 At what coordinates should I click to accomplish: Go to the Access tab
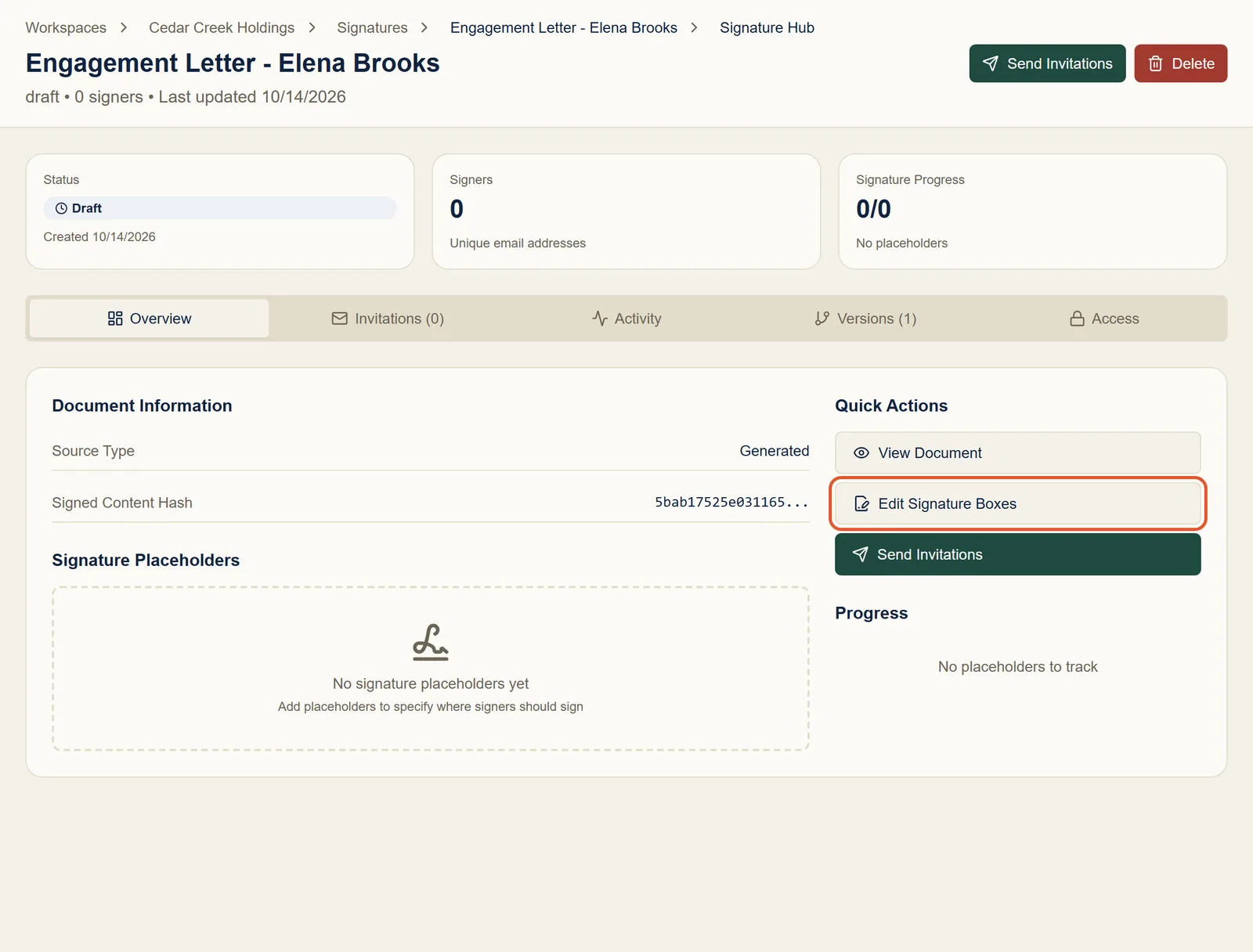[1104, 319]
